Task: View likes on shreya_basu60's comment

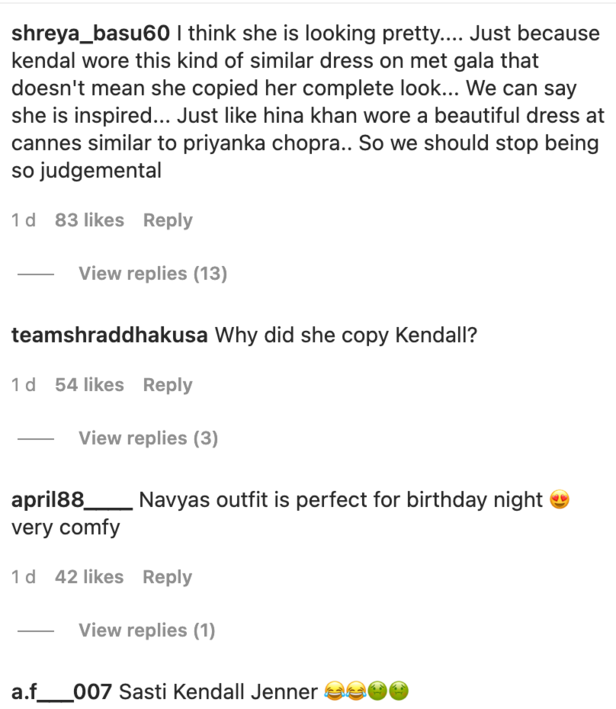Action: tap(89, 220)
